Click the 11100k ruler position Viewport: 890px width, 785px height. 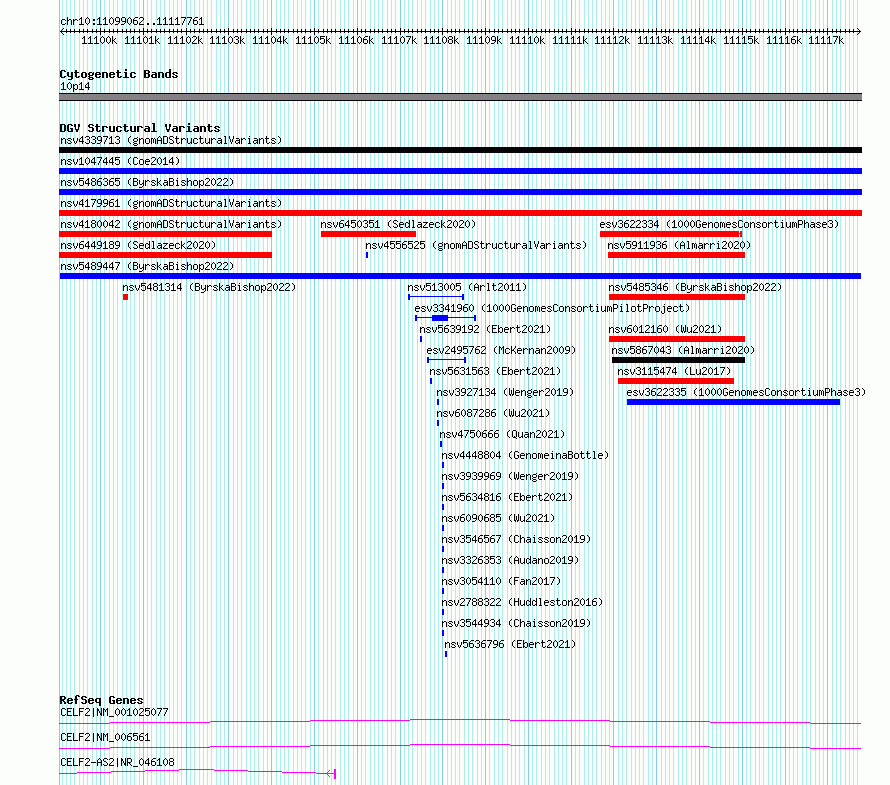click(x=99, y=40)
